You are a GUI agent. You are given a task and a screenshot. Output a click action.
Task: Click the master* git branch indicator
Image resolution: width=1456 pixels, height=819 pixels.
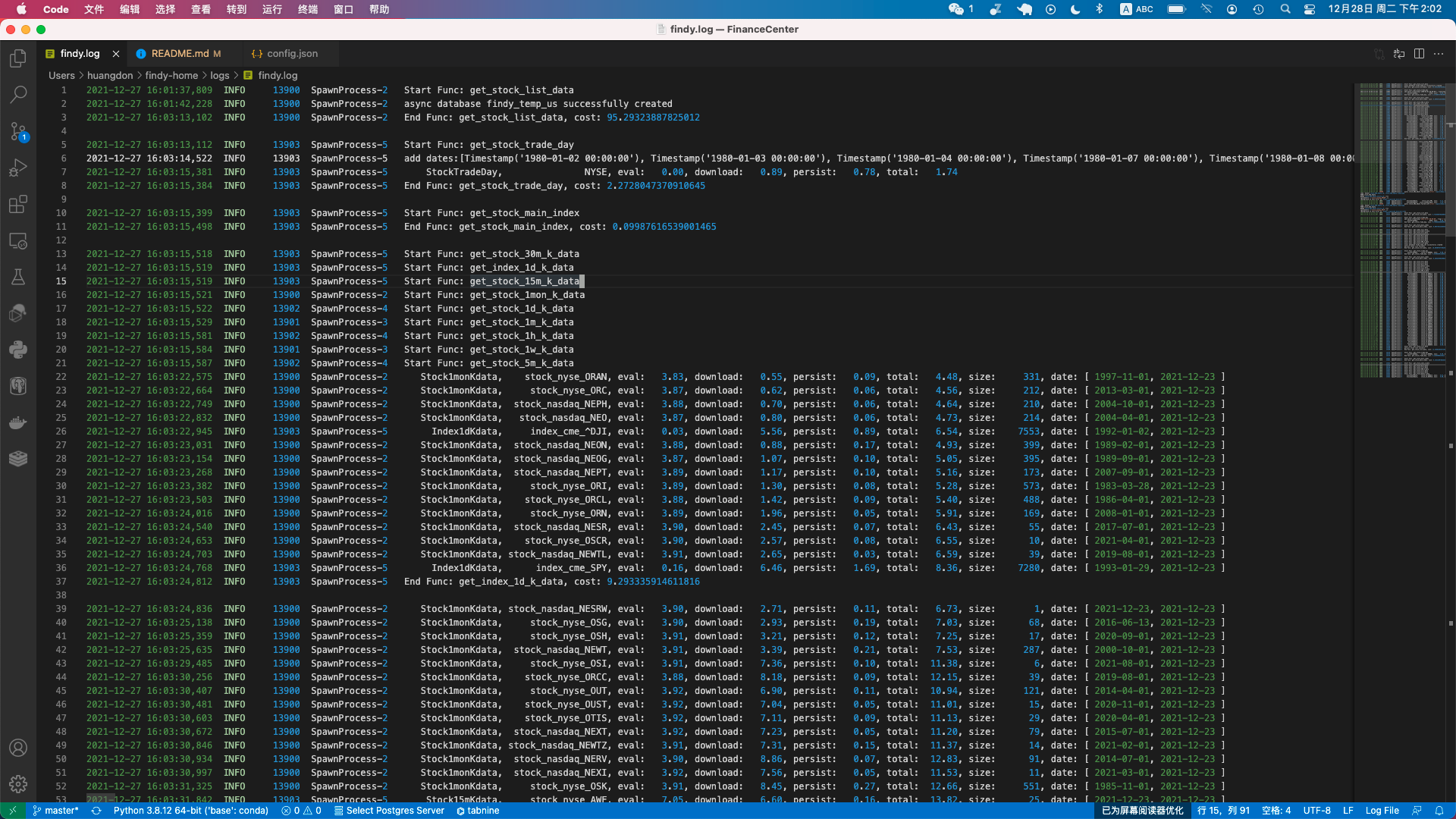click(x=55, y=811)
